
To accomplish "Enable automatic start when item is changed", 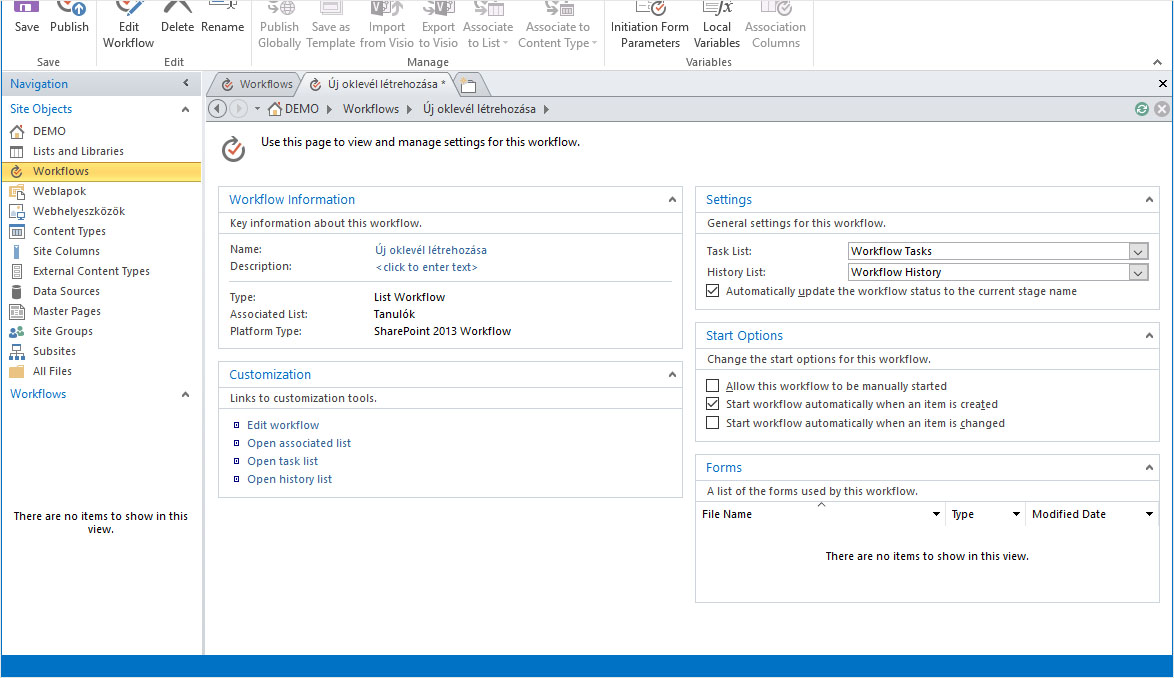I will tap(713, 423).
